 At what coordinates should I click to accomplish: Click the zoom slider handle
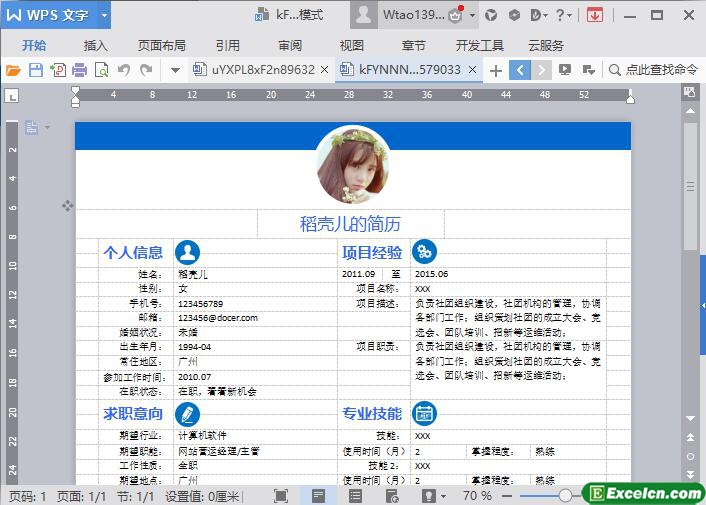pos(566,496)
